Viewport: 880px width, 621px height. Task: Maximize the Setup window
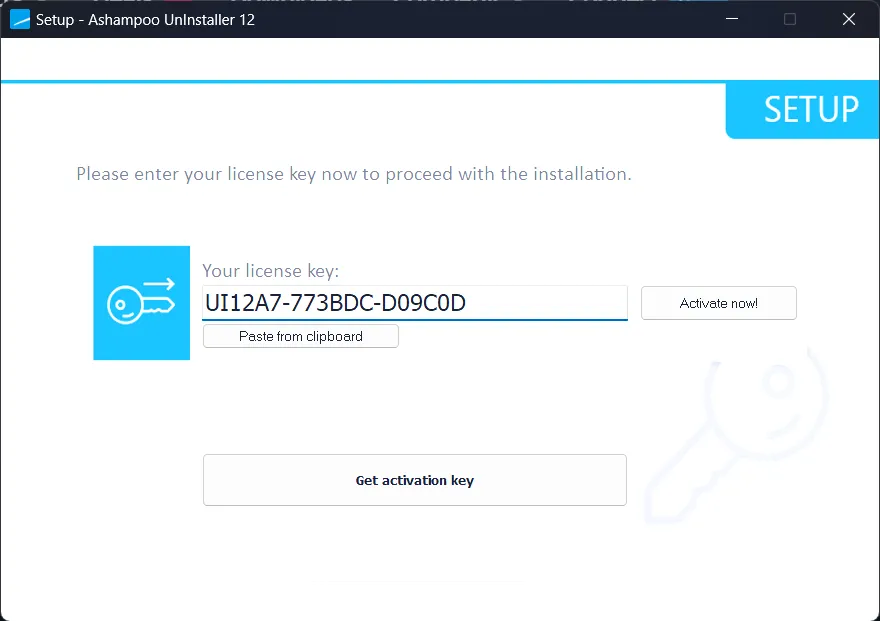point(789,19)
